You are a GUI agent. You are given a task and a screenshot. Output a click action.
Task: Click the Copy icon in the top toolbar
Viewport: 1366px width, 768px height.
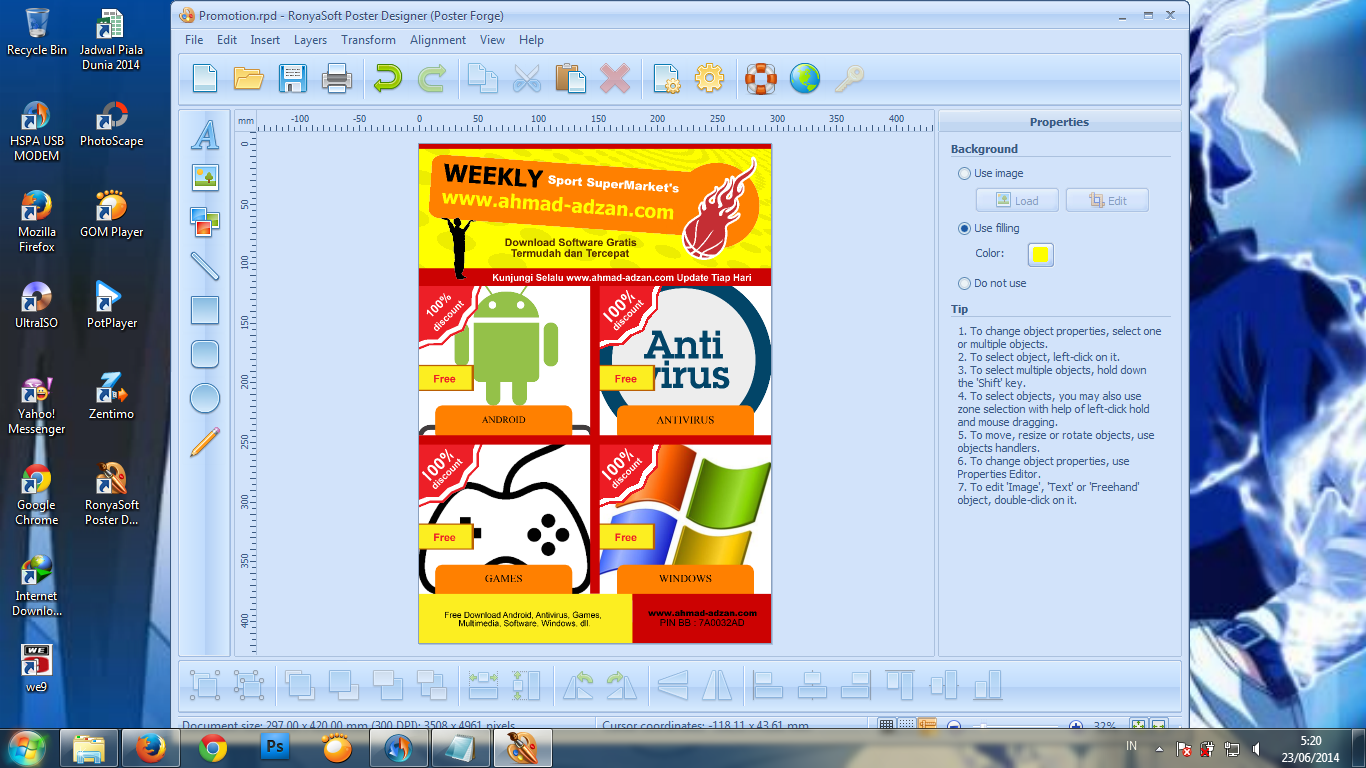[483, 78]
